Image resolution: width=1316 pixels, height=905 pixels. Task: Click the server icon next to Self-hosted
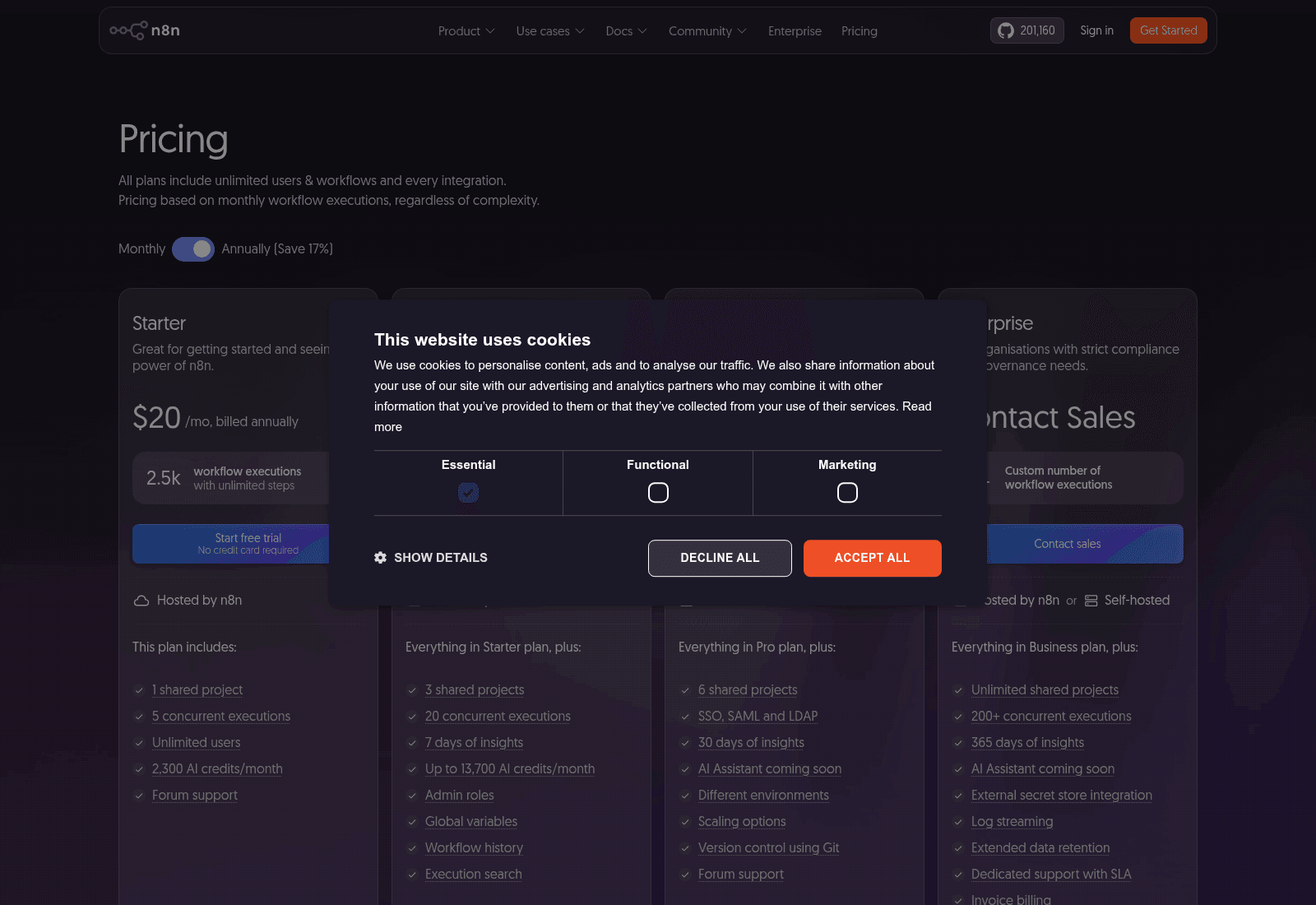1091,601
